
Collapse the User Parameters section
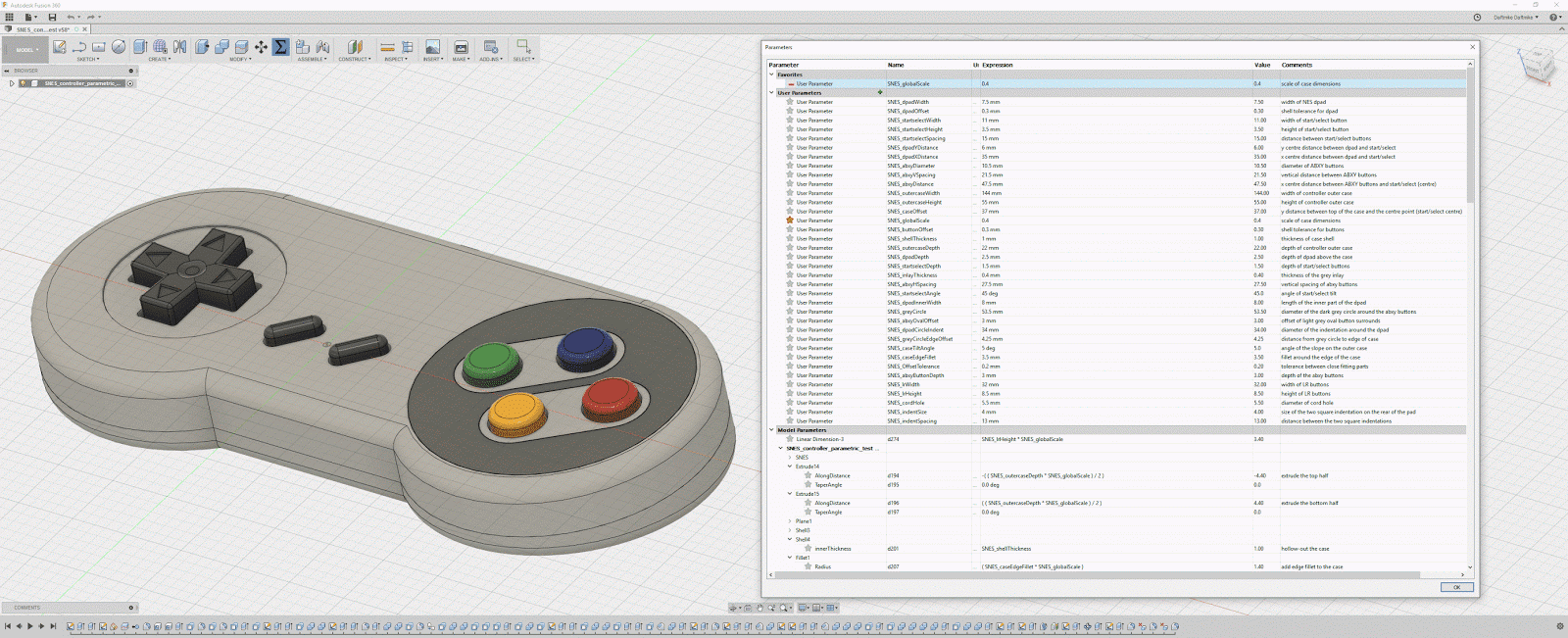[771, 93]
